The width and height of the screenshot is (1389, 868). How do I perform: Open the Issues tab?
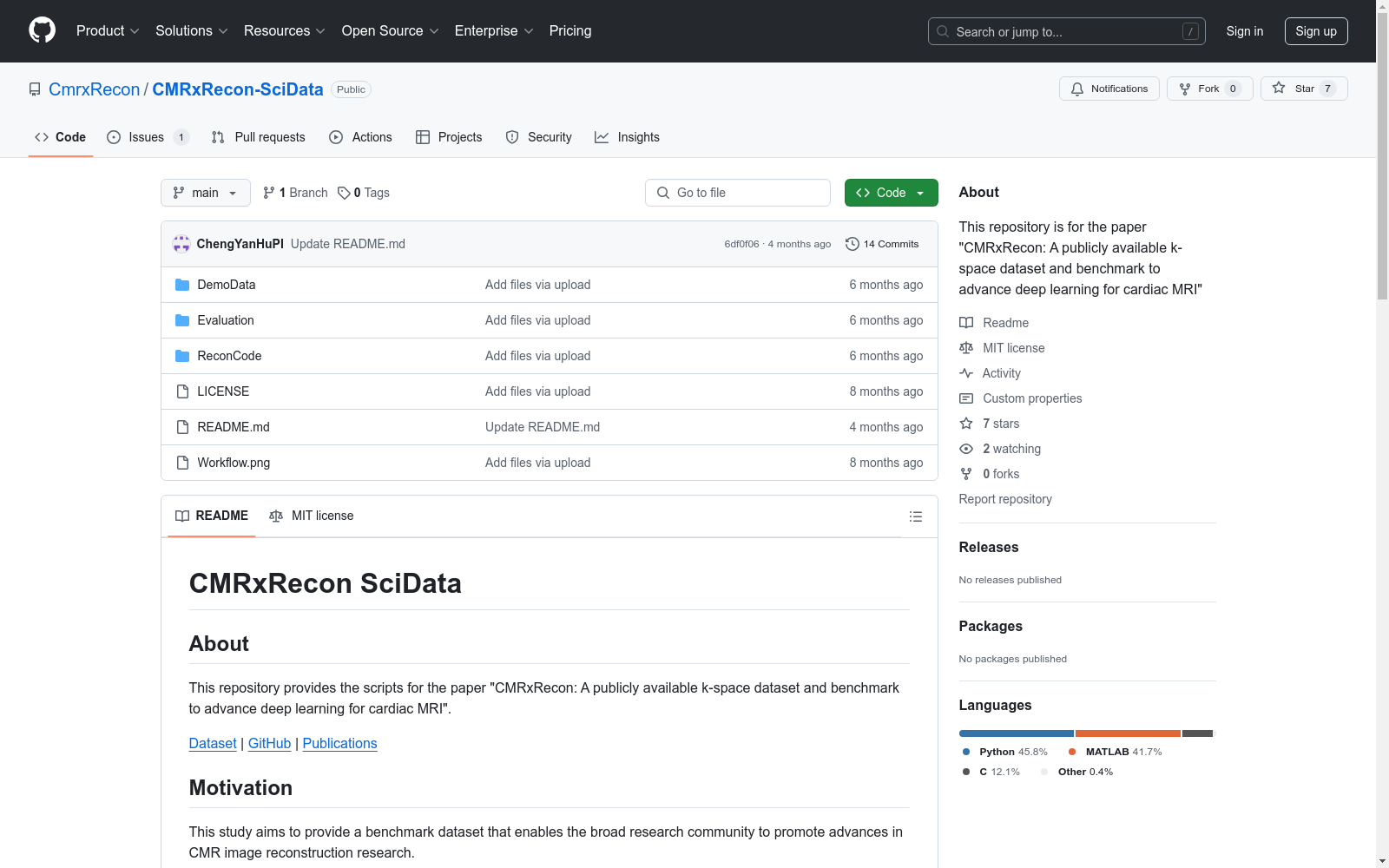click(148, 137)
